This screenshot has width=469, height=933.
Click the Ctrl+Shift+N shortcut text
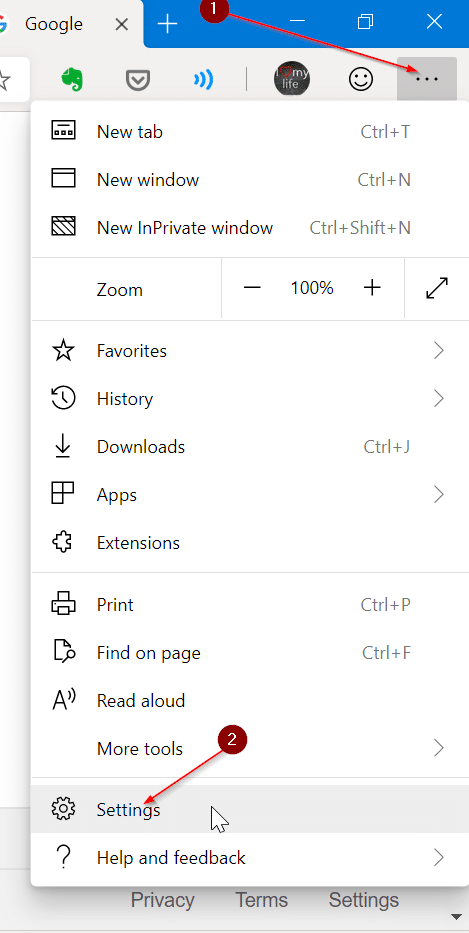[360, 228]
